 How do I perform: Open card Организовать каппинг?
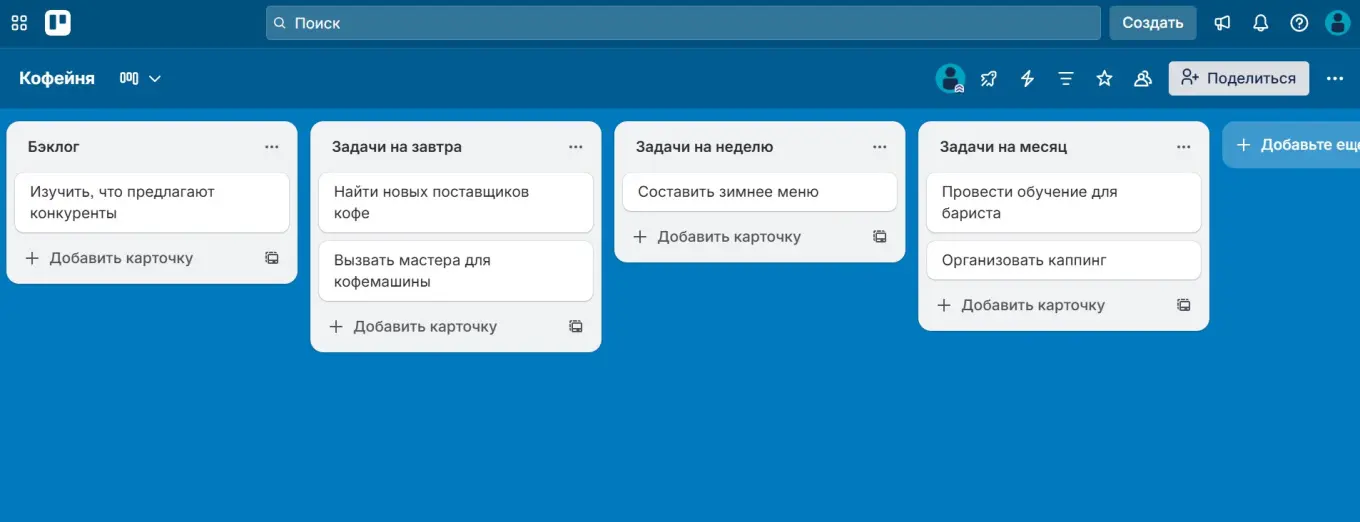click(1064, 260)
